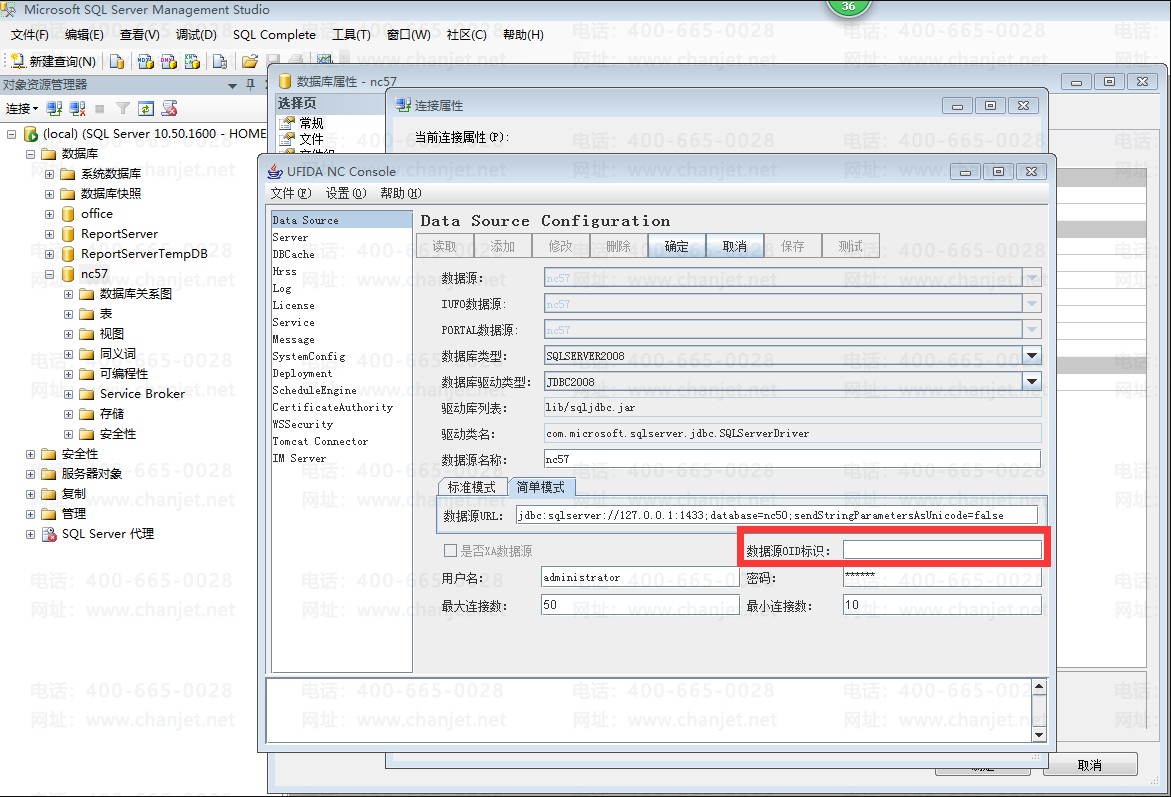The image size is (1171, 797).
Task: Open the 数据库类型 SQLSERVER2008 dropdown
Action: point(1032,356)
